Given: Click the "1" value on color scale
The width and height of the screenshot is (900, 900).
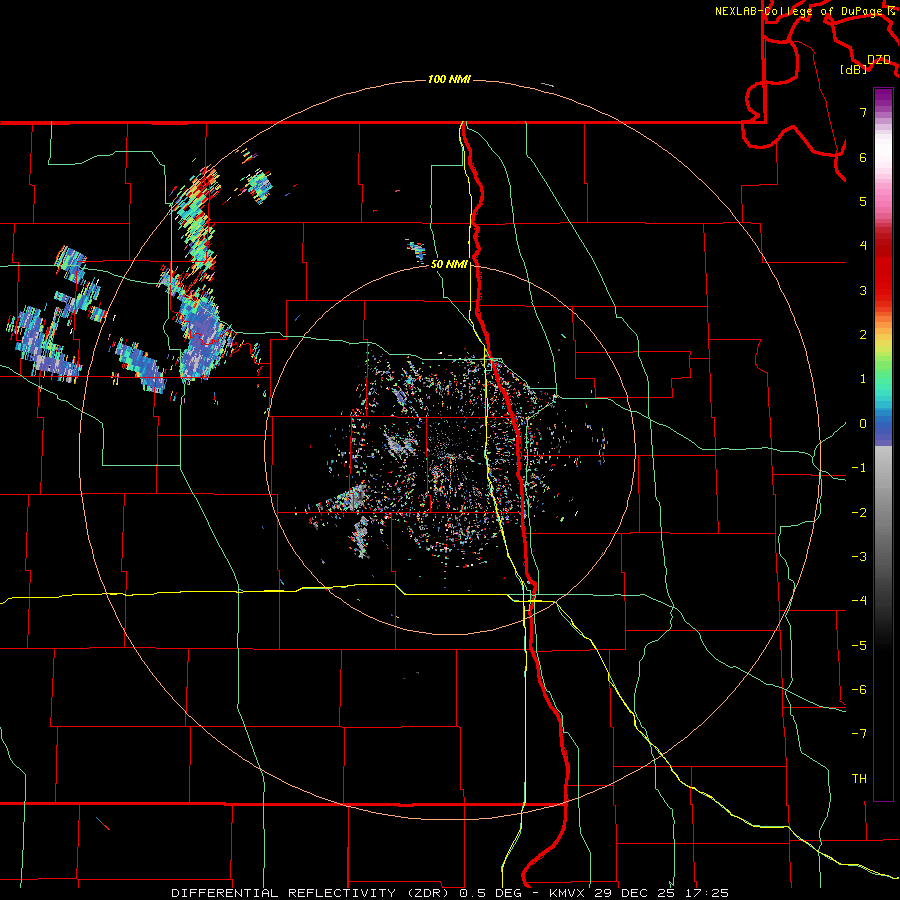Looking at the screenshot, I should click(863, 379).
